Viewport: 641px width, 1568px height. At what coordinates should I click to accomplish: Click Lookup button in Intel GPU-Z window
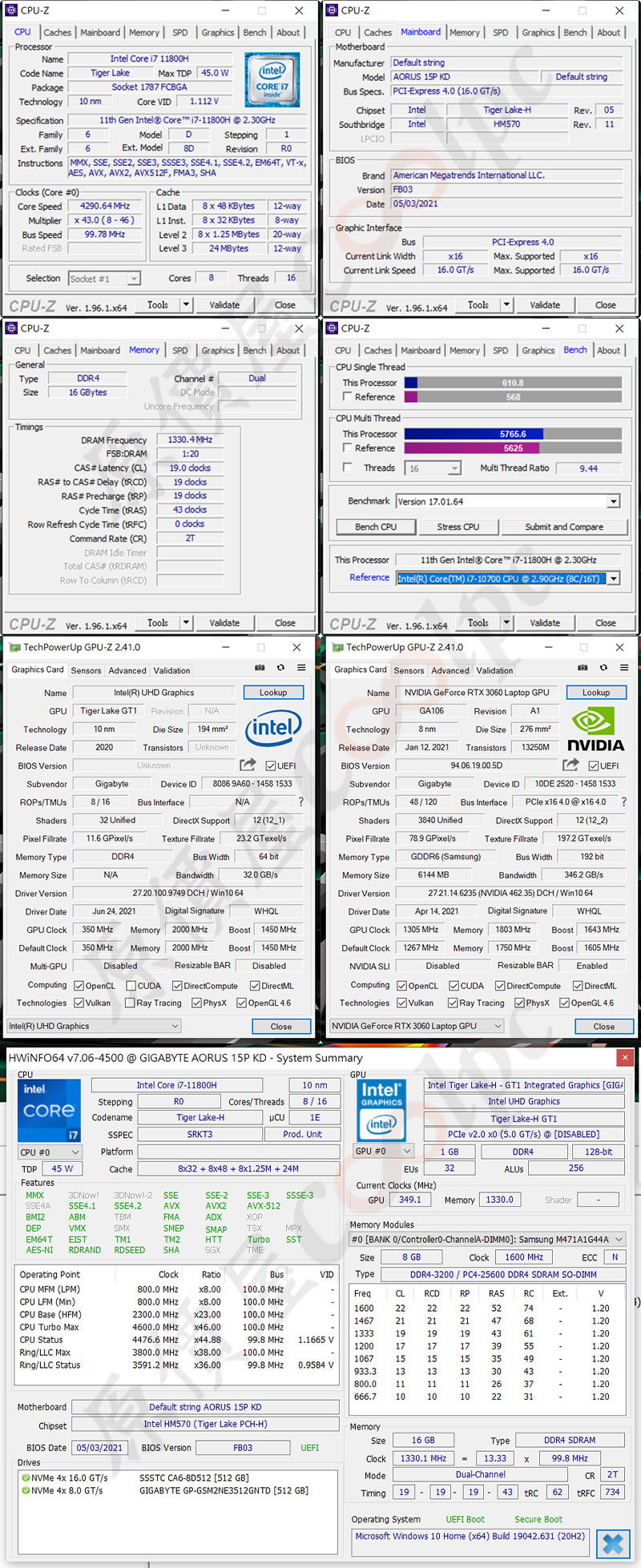point(273,693)
